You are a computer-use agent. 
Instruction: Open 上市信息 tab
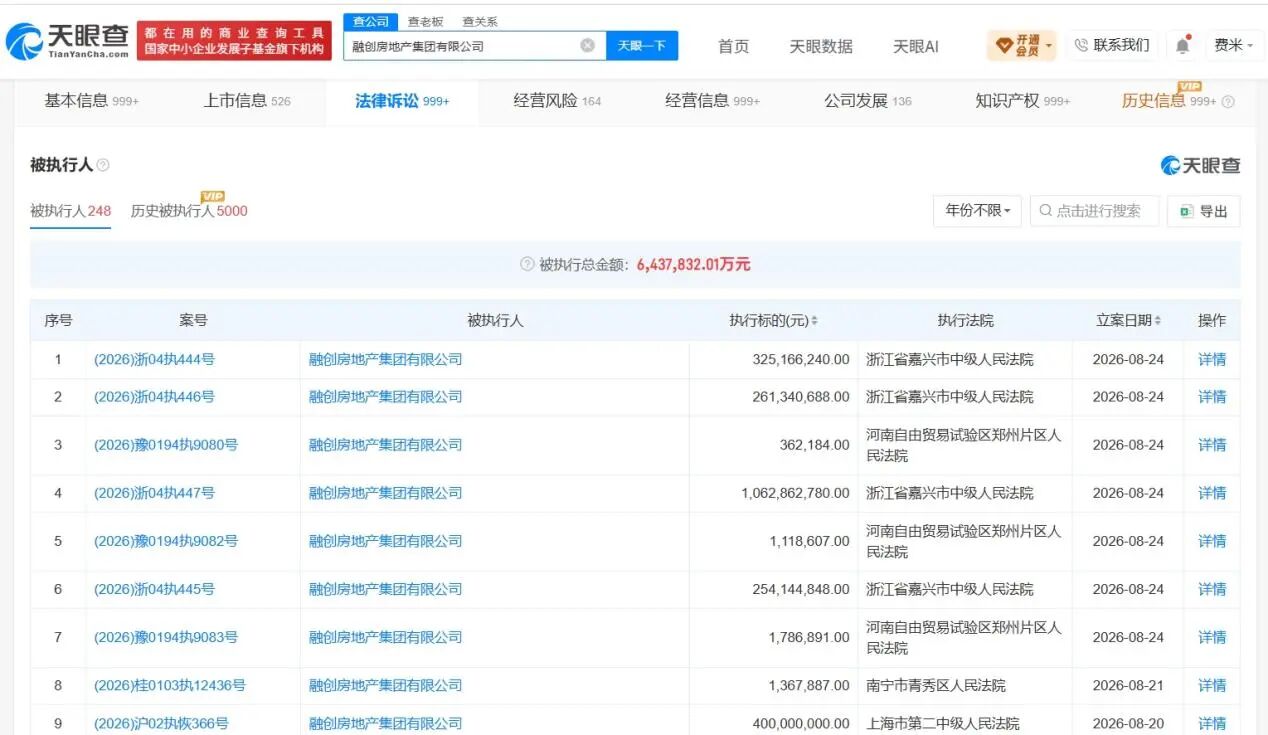[247, 101]
